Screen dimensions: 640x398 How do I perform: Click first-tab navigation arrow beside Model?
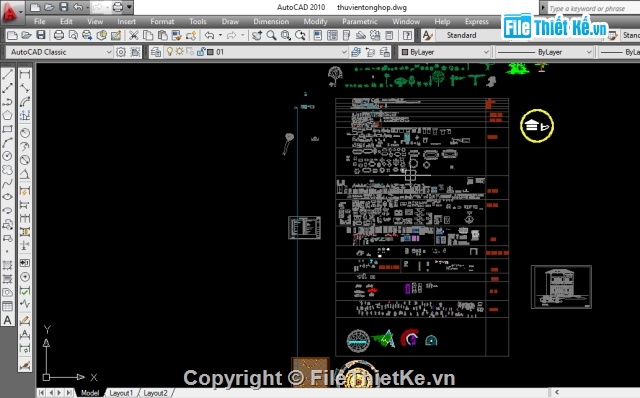coord(42,393)
